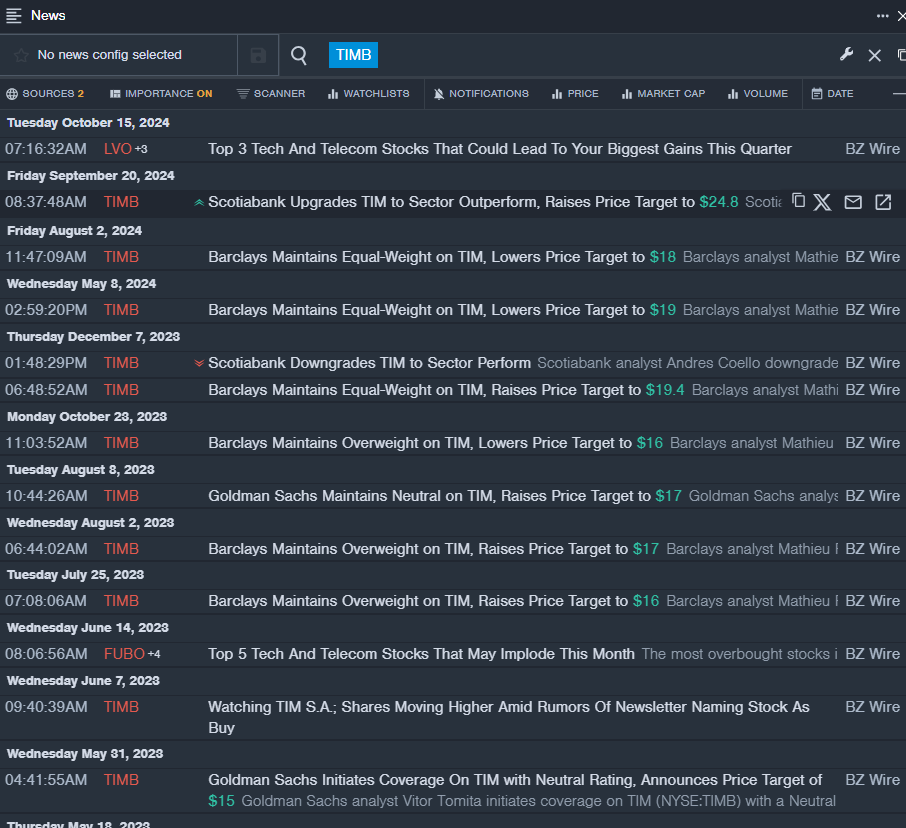906x828 pixels.
Task: Open Scotiabank Upgrades story in new window
Action: pyautogui.click(x=883, y=202)
